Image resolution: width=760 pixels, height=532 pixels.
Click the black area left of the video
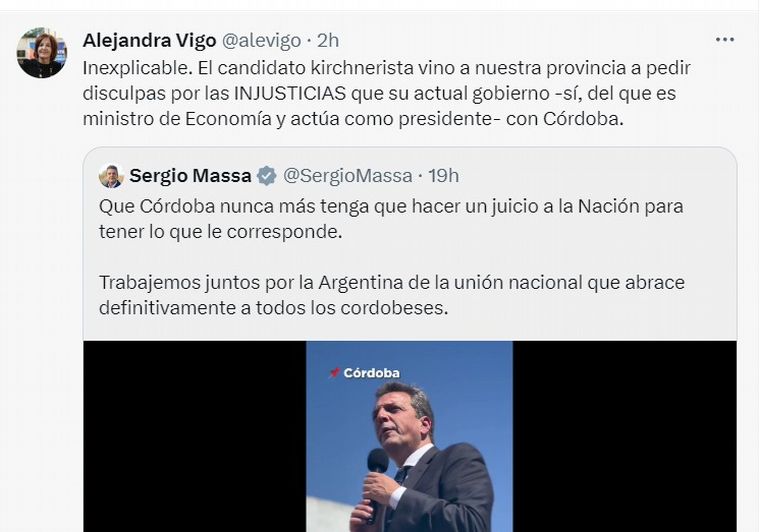(x=195, y=436)
